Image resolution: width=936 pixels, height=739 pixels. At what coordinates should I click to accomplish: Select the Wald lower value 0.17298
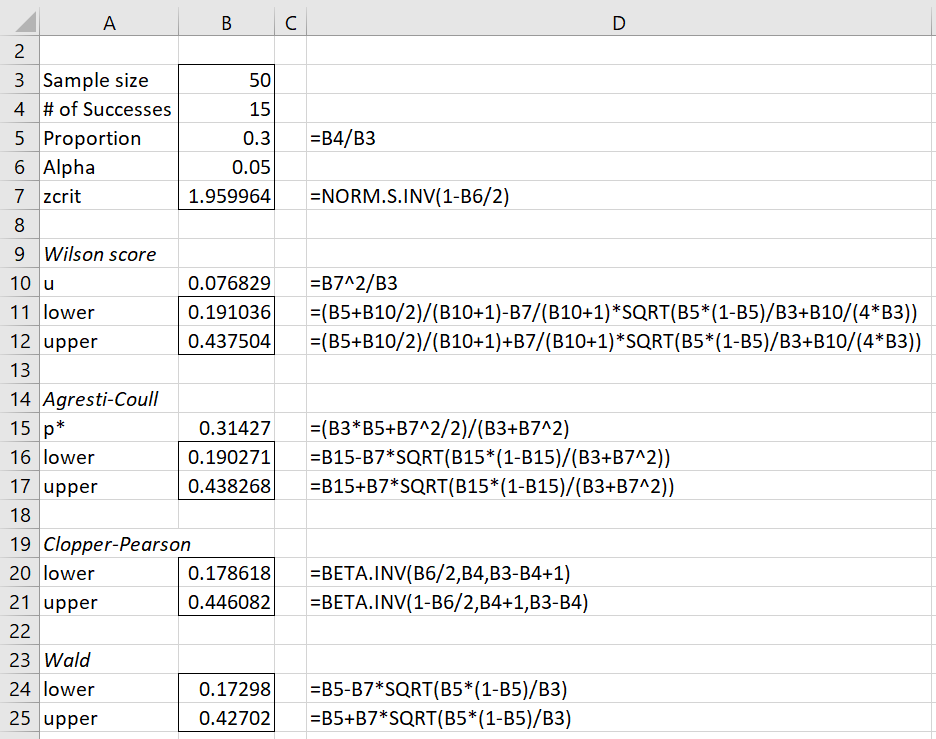226,689
